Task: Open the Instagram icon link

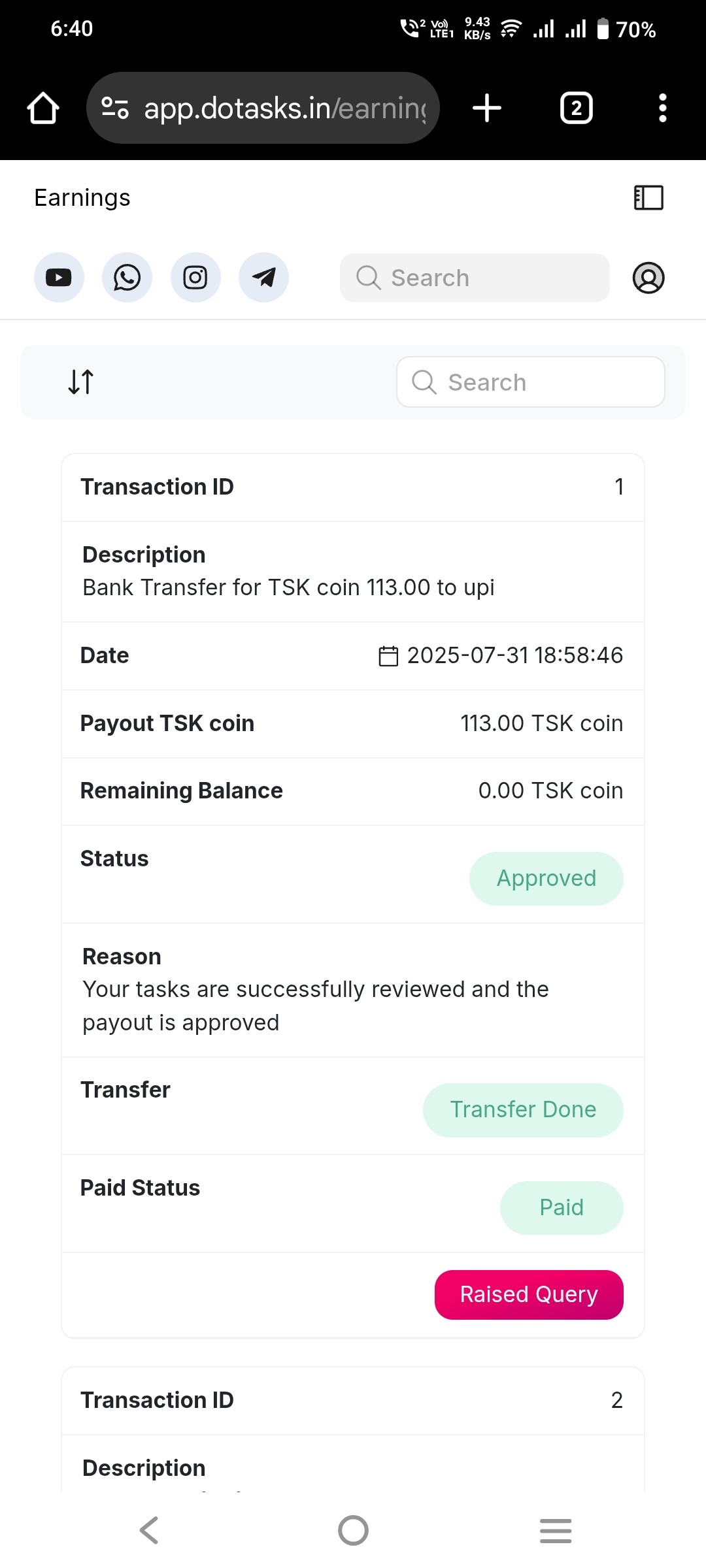Action: point(195,278)
